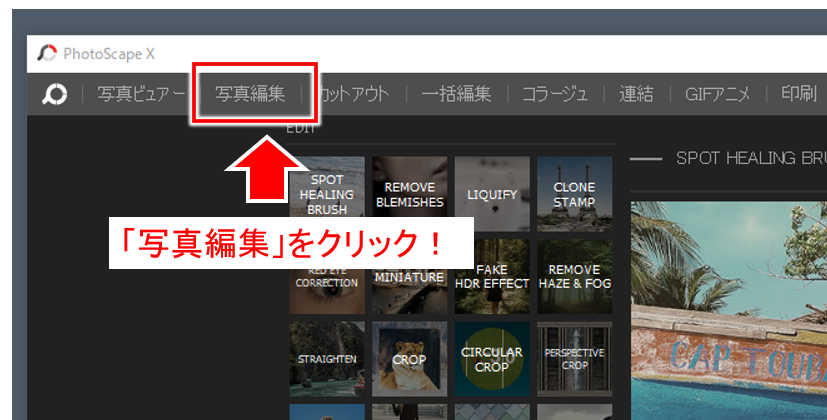
Task: Select the 一括編集 tab
Action: 456,94
